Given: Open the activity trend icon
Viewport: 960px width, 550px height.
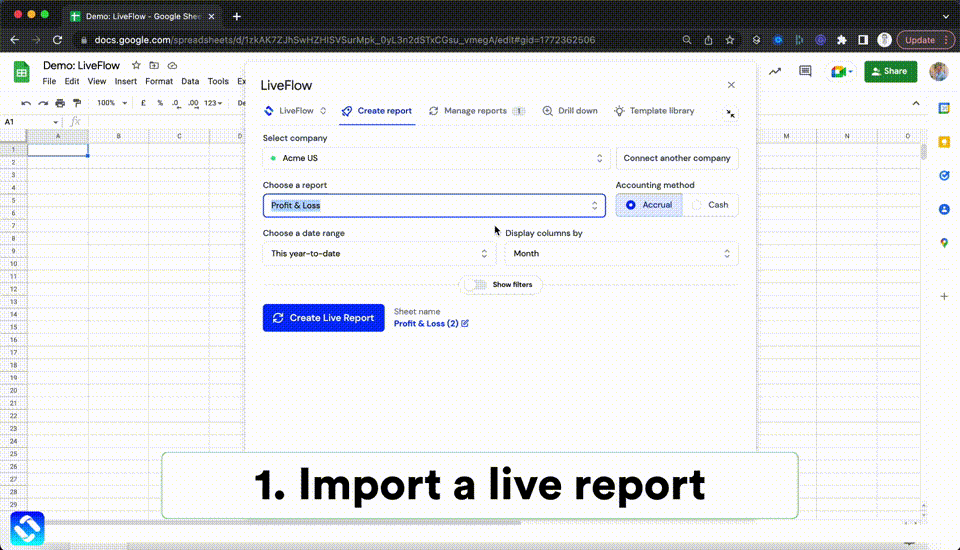Looking at the screenshot, I should 775,72.
